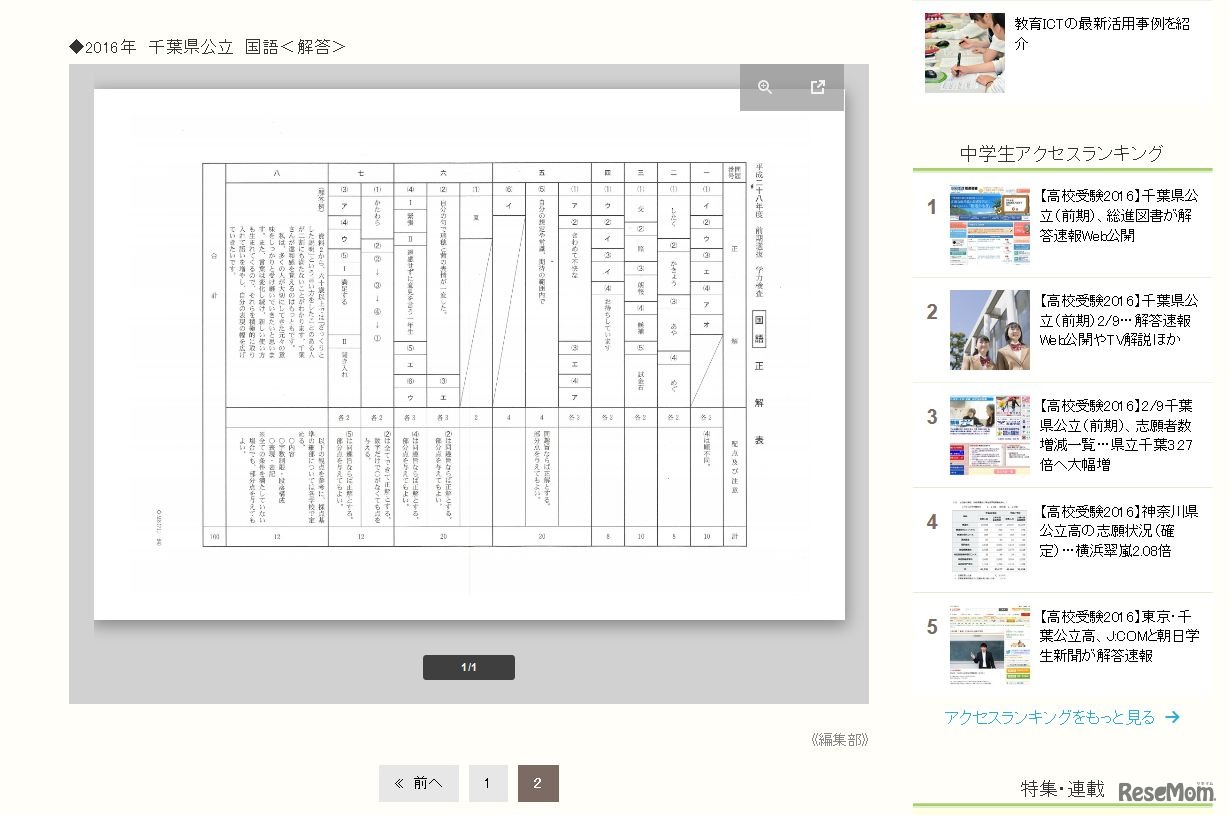Click the 《編集部》 credit text
The image size is (1229, 815).
[840, 740]
